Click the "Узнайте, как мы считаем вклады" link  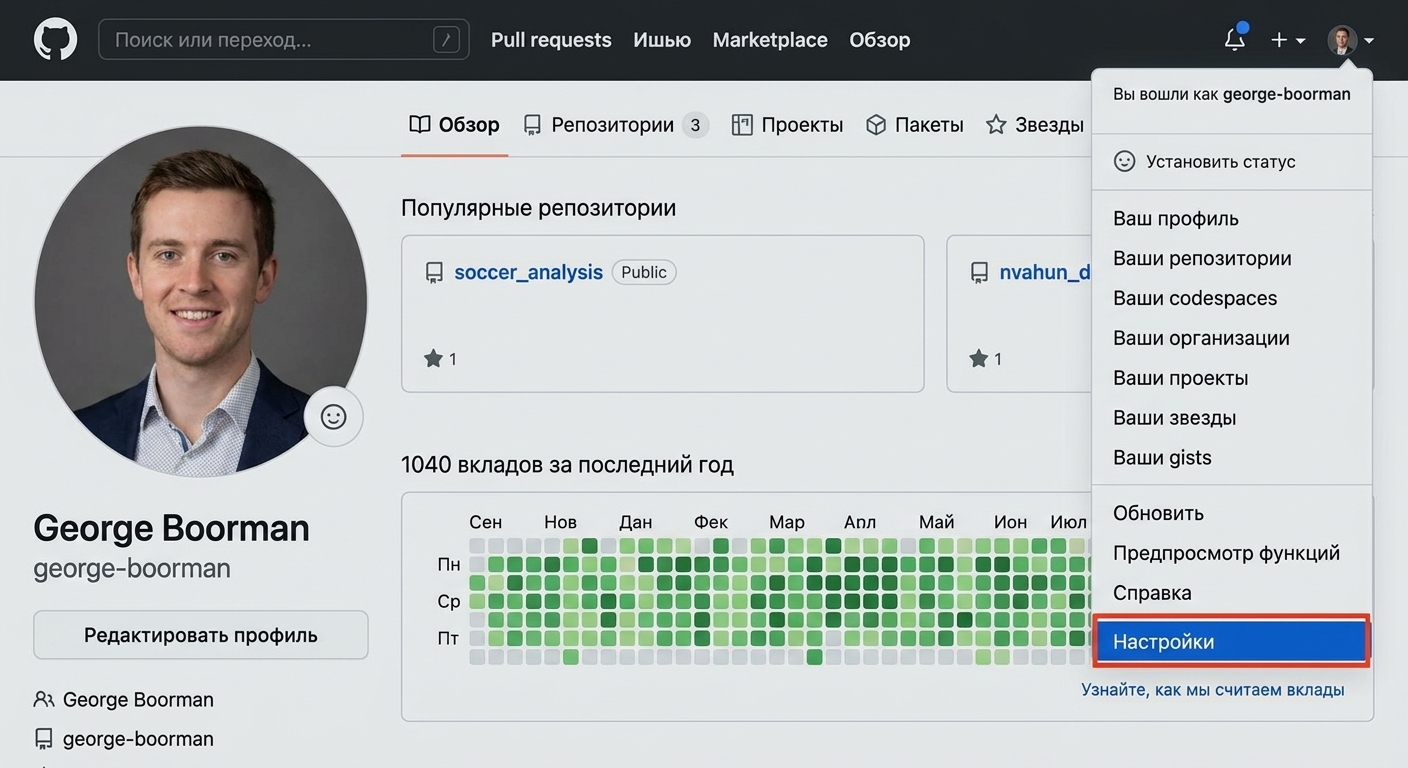(x=1212, y=689)
